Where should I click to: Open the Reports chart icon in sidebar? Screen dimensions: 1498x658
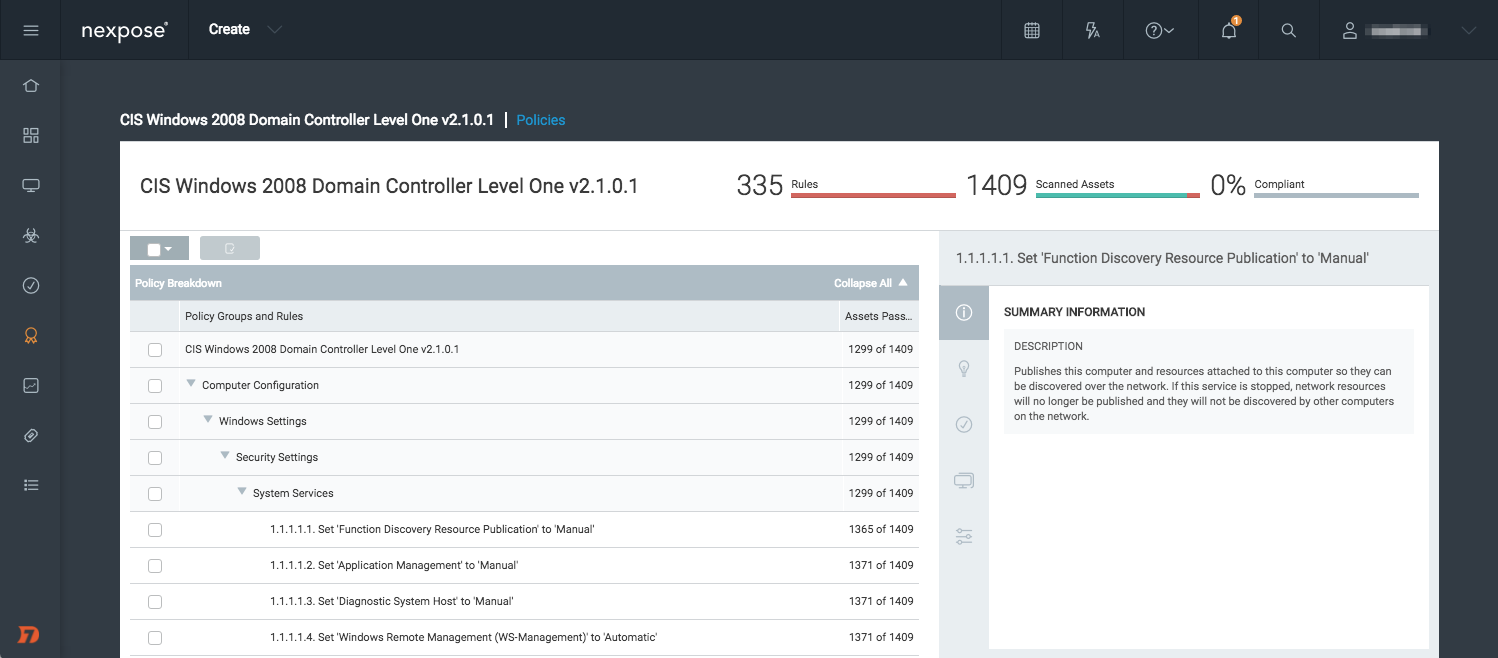coord(30,385)
